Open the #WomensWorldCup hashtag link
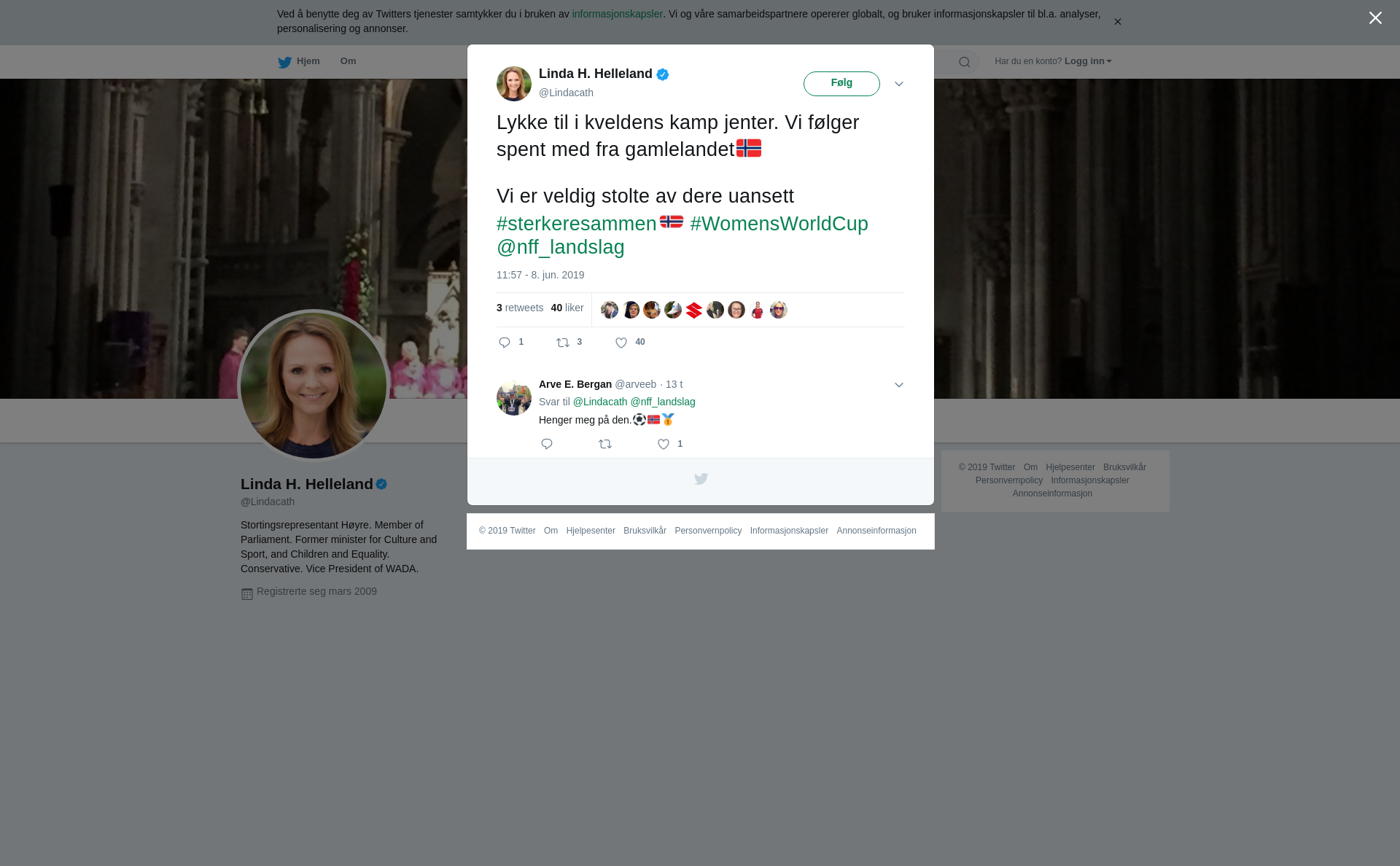Image resolution: width=1400 pixels, height=866 pixels. (779, 224)
